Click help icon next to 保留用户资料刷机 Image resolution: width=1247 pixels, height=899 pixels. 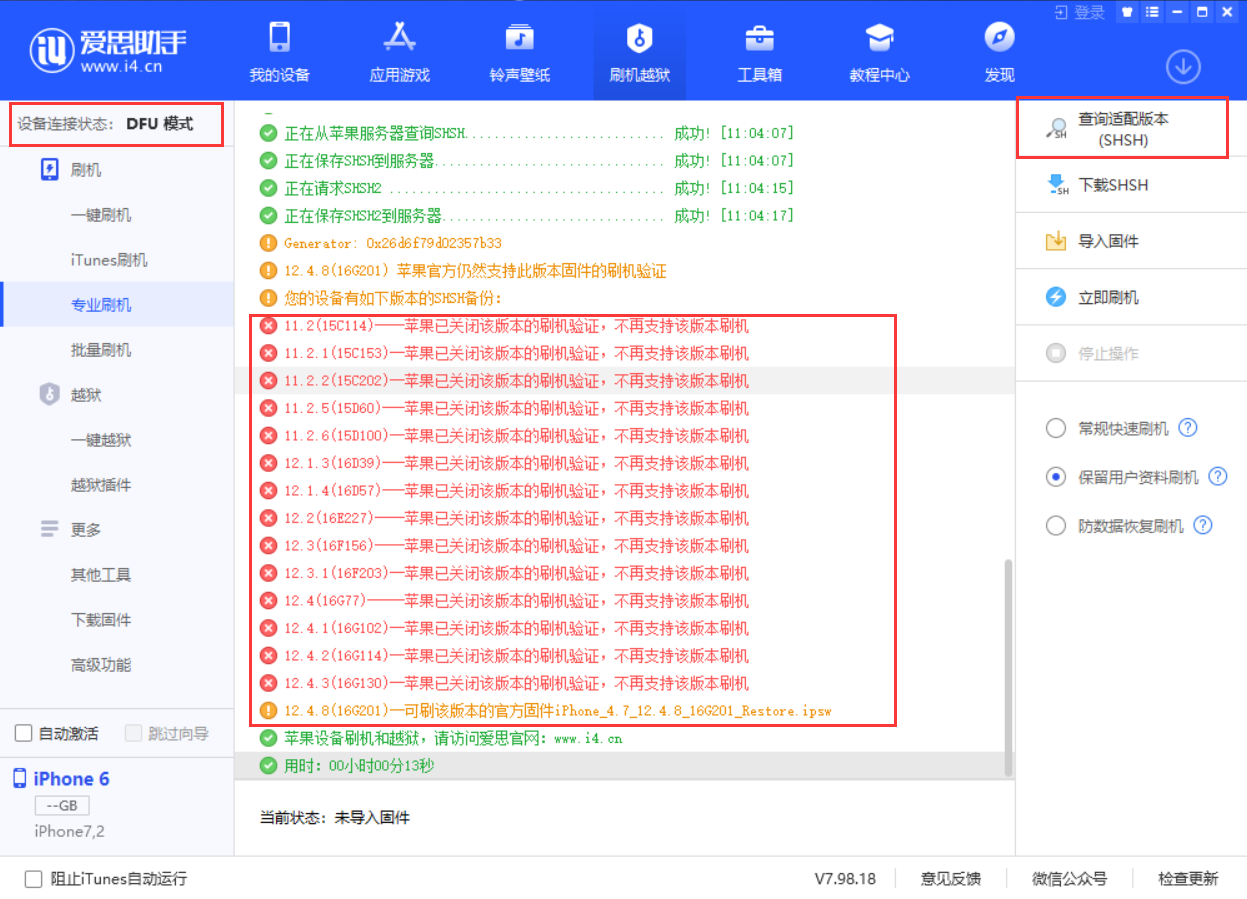(x=1218, y=477)
